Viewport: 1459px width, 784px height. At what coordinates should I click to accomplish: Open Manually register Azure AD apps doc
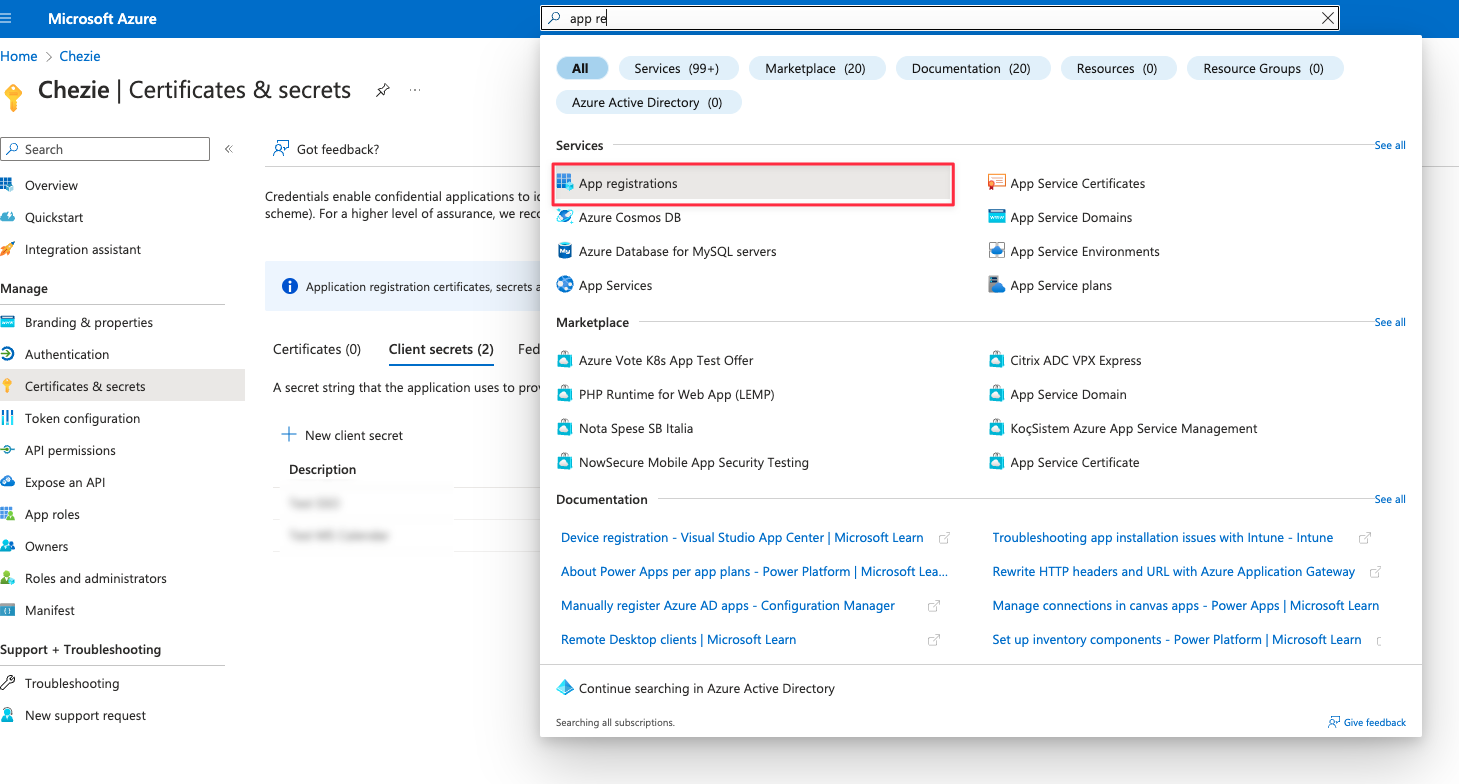coord(728,605)
